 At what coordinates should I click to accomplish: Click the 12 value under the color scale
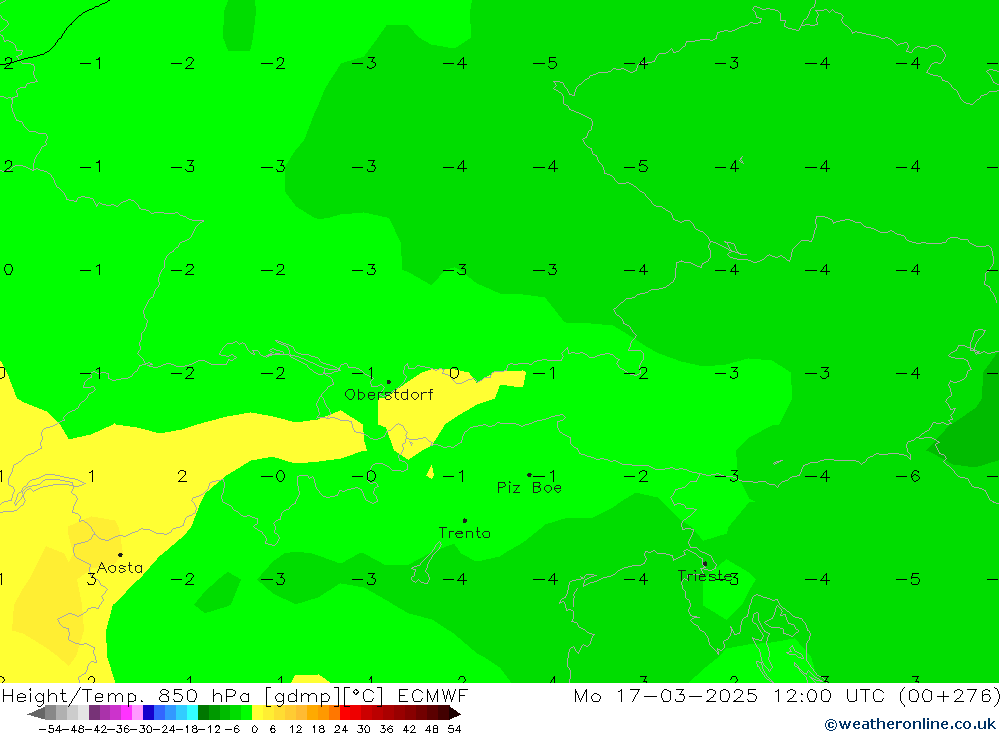point(295,729)
